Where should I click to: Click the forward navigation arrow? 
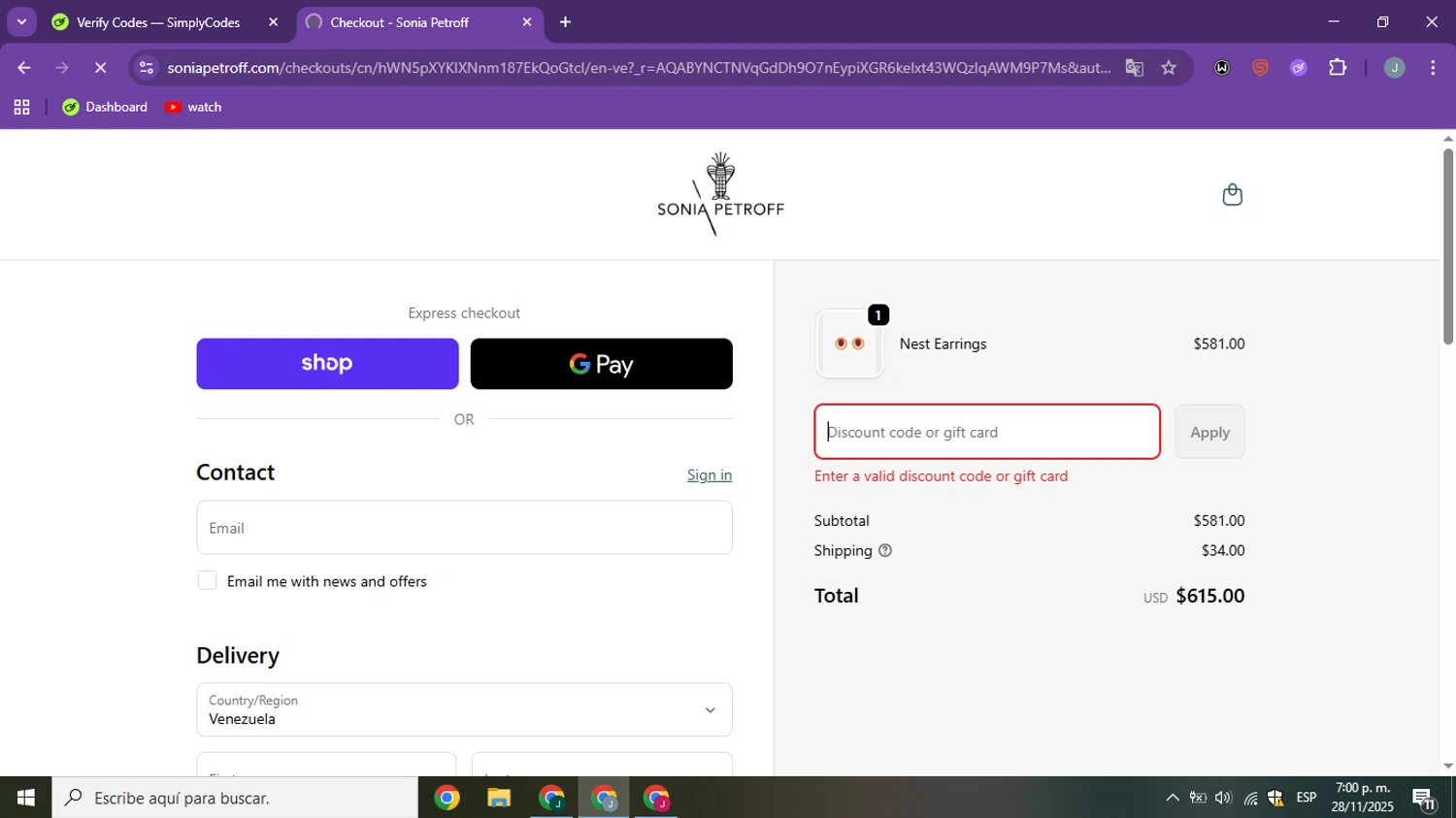coord(62,68)
